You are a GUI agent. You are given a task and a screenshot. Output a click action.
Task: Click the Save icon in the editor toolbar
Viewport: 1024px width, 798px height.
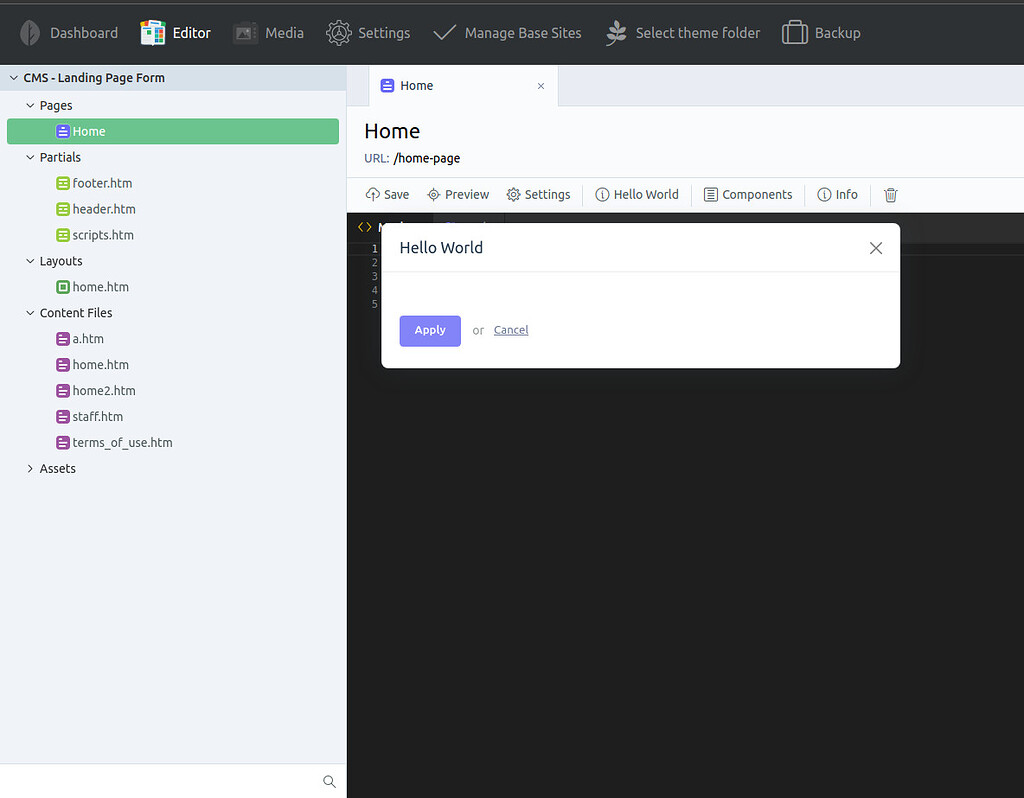[370, 194]
